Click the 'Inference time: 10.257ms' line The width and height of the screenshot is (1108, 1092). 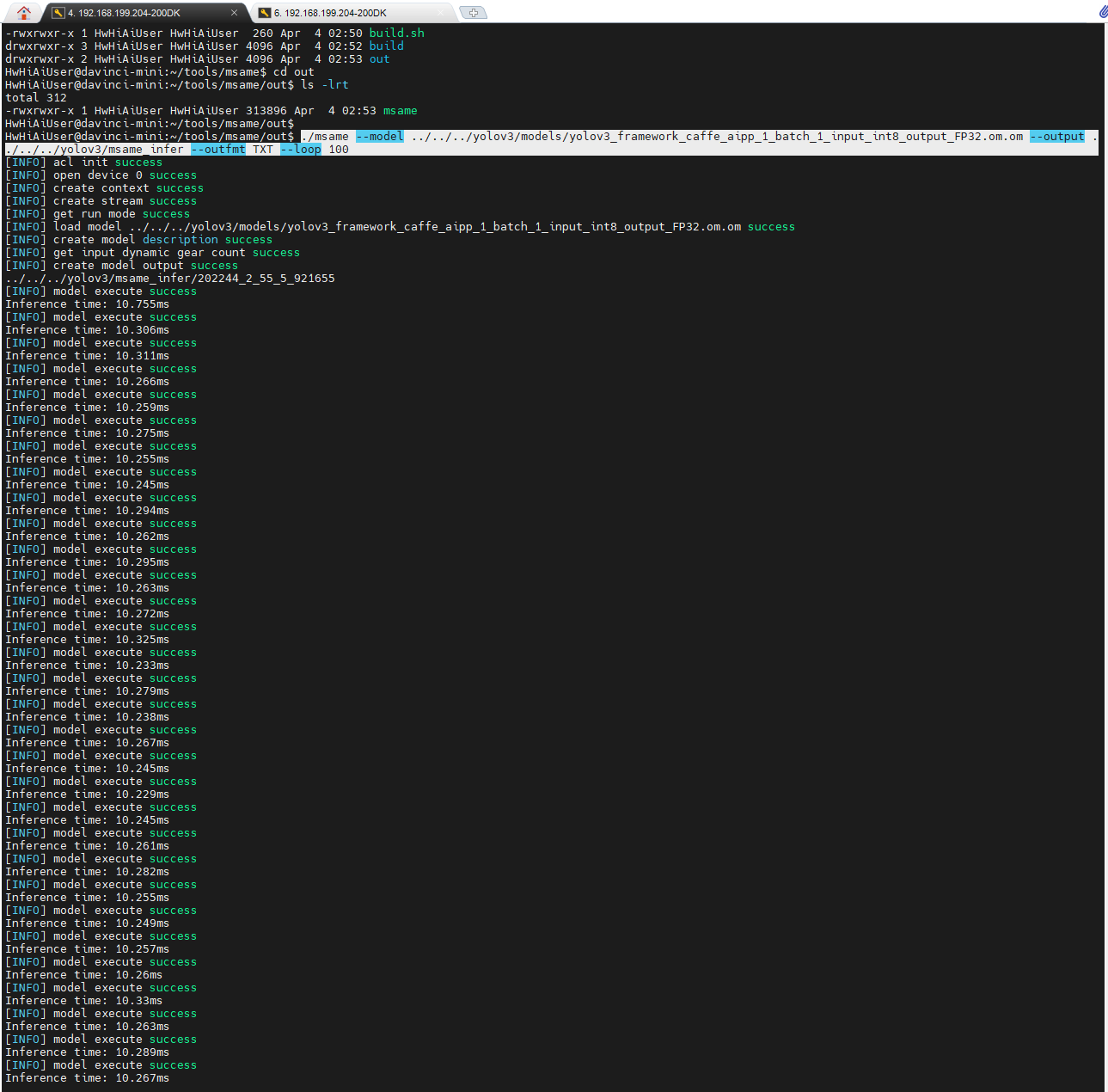88,949
